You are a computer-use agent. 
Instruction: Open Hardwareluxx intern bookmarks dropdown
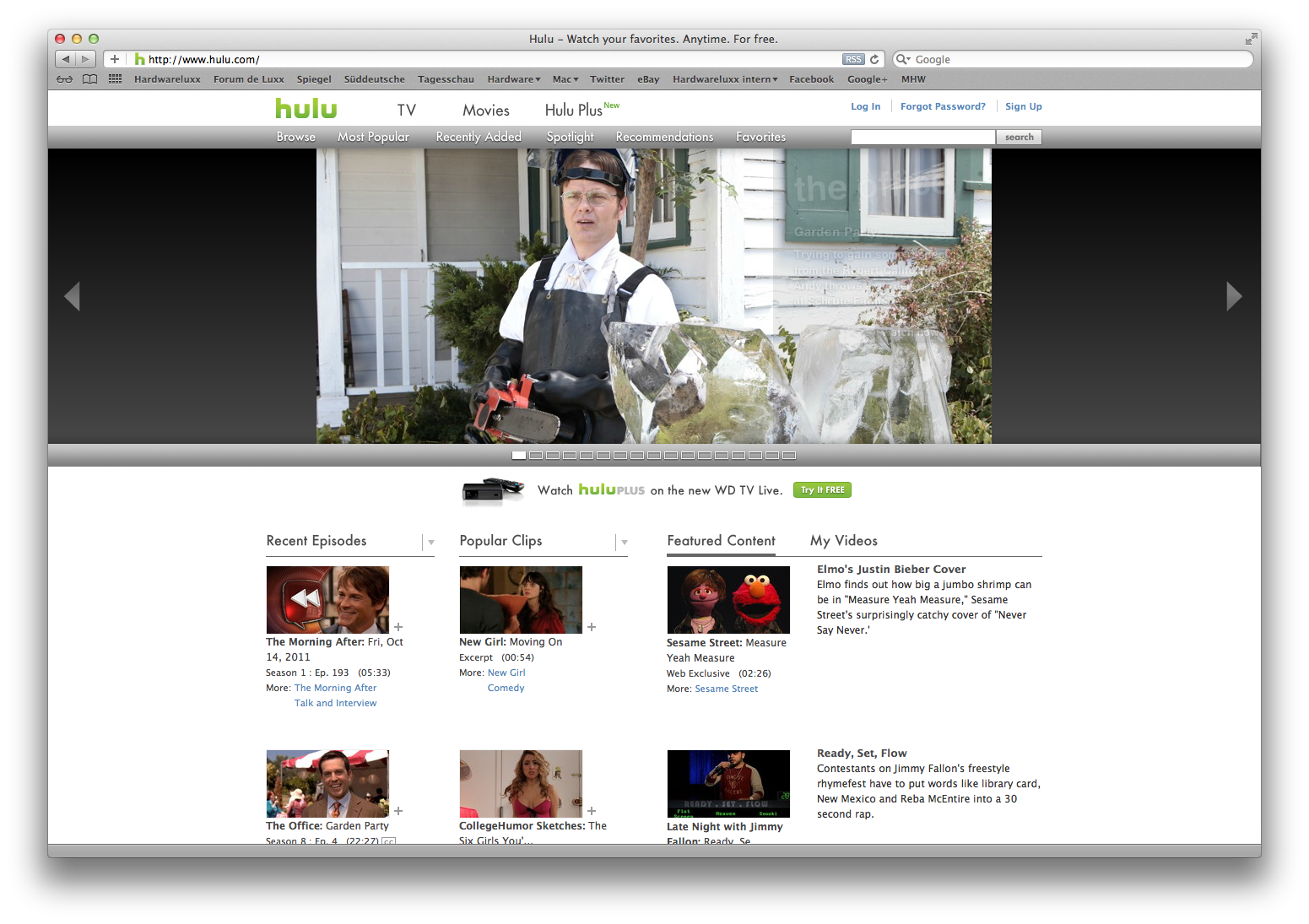725,79
